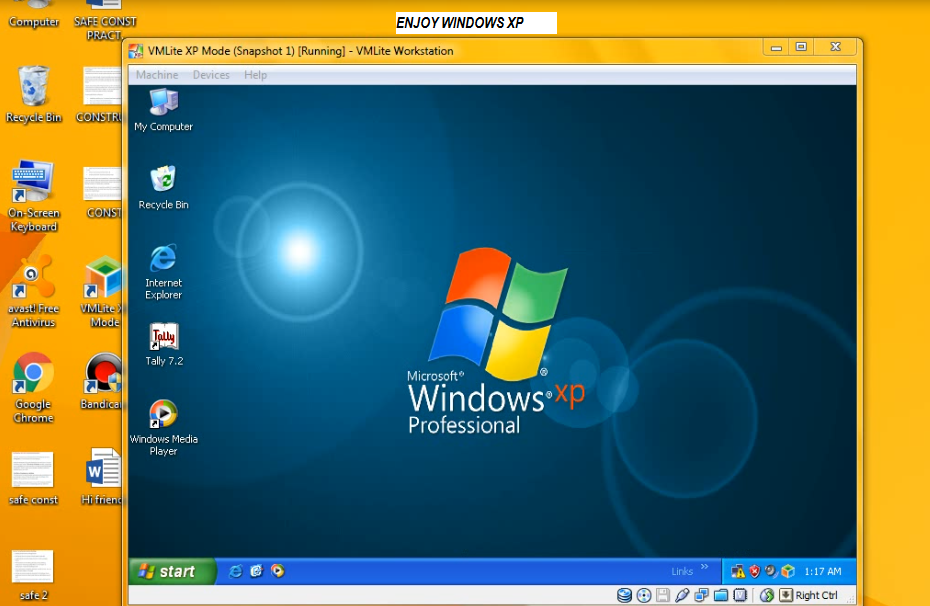This screenshot has height=606, width=930.
Task: Open the Machine menu
Action: point(156,74)
